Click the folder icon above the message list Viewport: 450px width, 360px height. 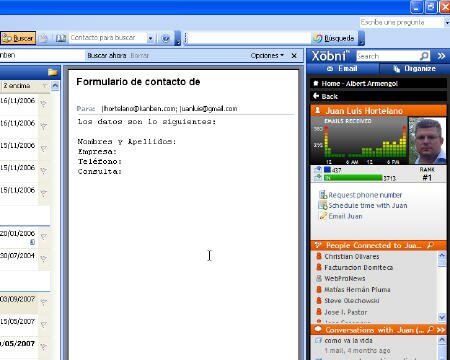(x=53, y=72)
